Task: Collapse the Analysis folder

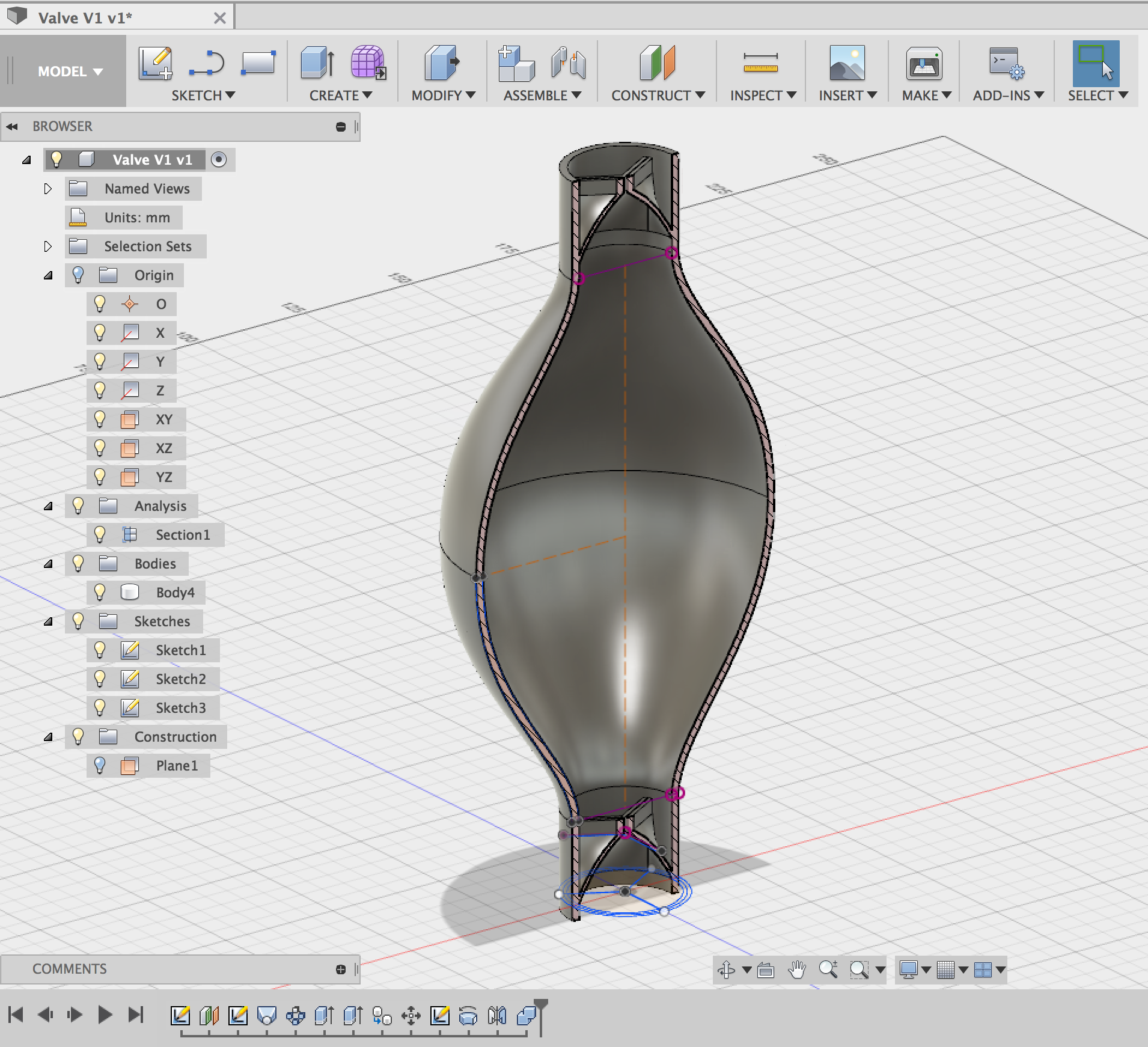Action: pos(48,506)
